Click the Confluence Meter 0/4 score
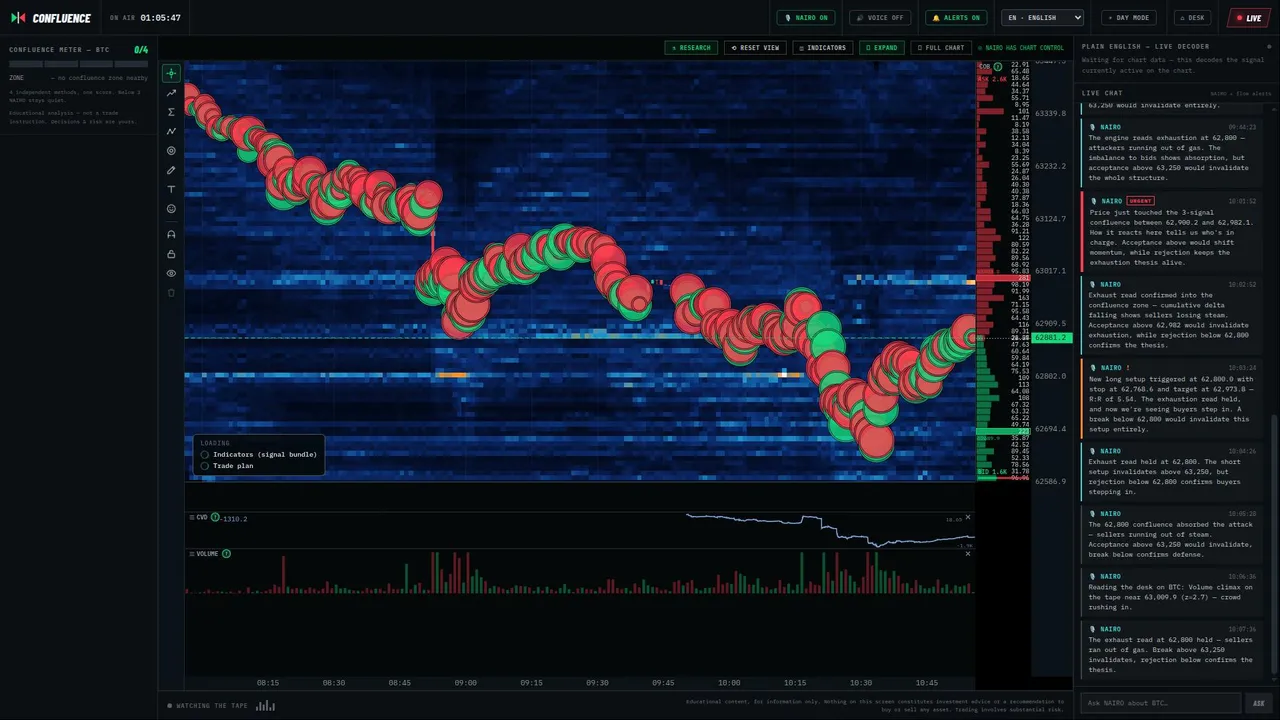The width and height of the screenshot is (1280, 720). tap(141, 49)
